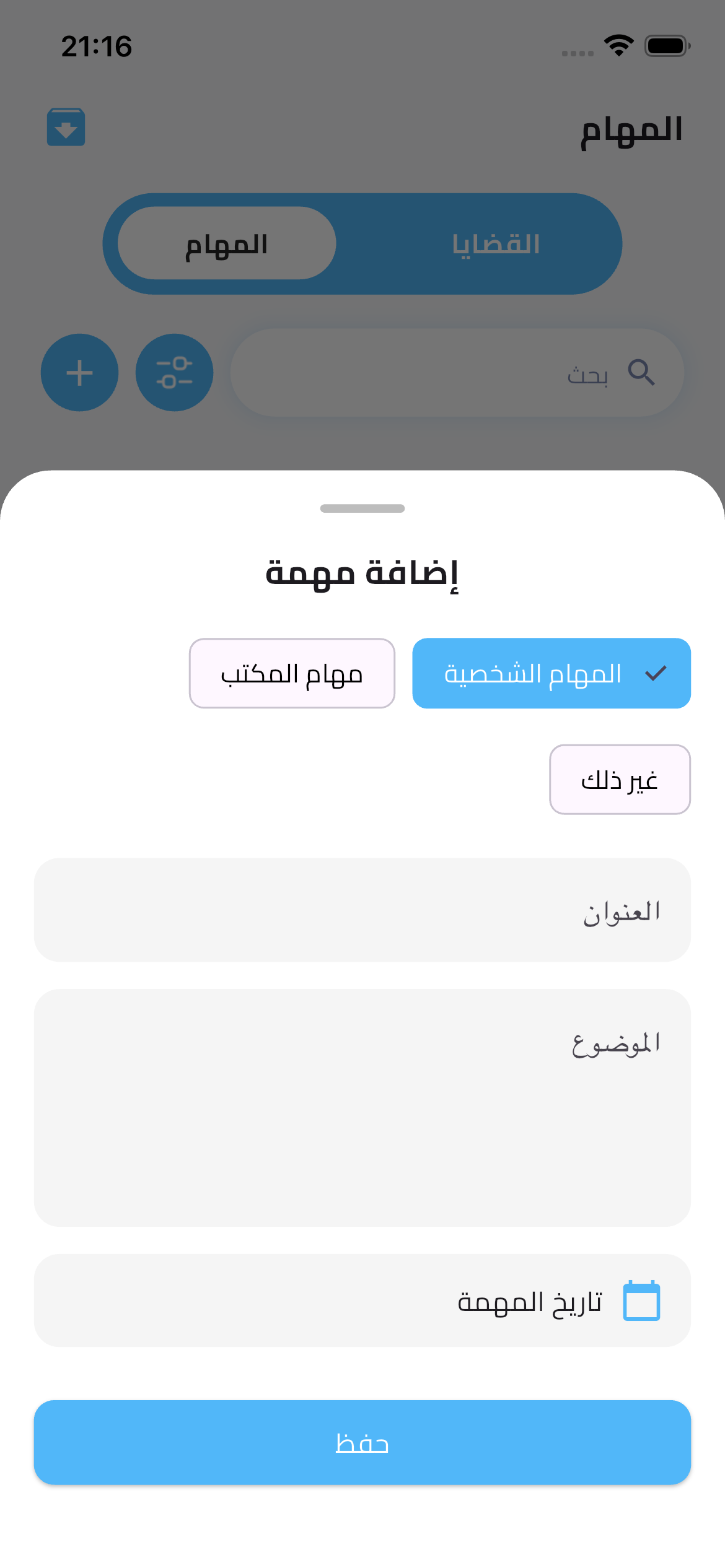Tap the battery status icon

point(667,46)
